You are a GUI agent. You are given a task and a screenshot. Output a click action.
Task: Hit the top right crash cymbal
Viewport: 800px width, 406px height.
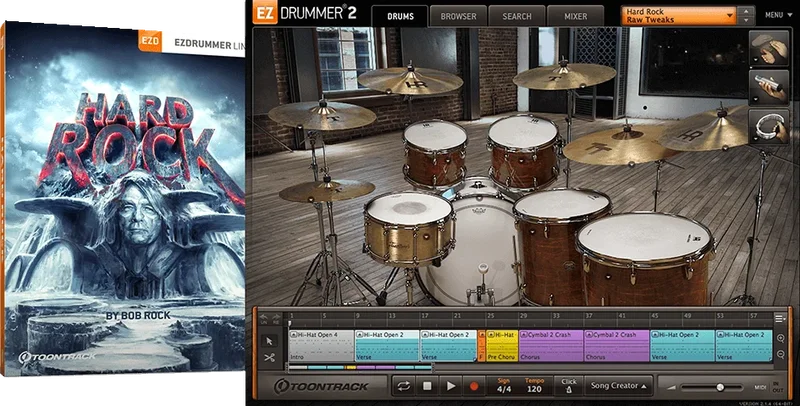coord(564,75)
